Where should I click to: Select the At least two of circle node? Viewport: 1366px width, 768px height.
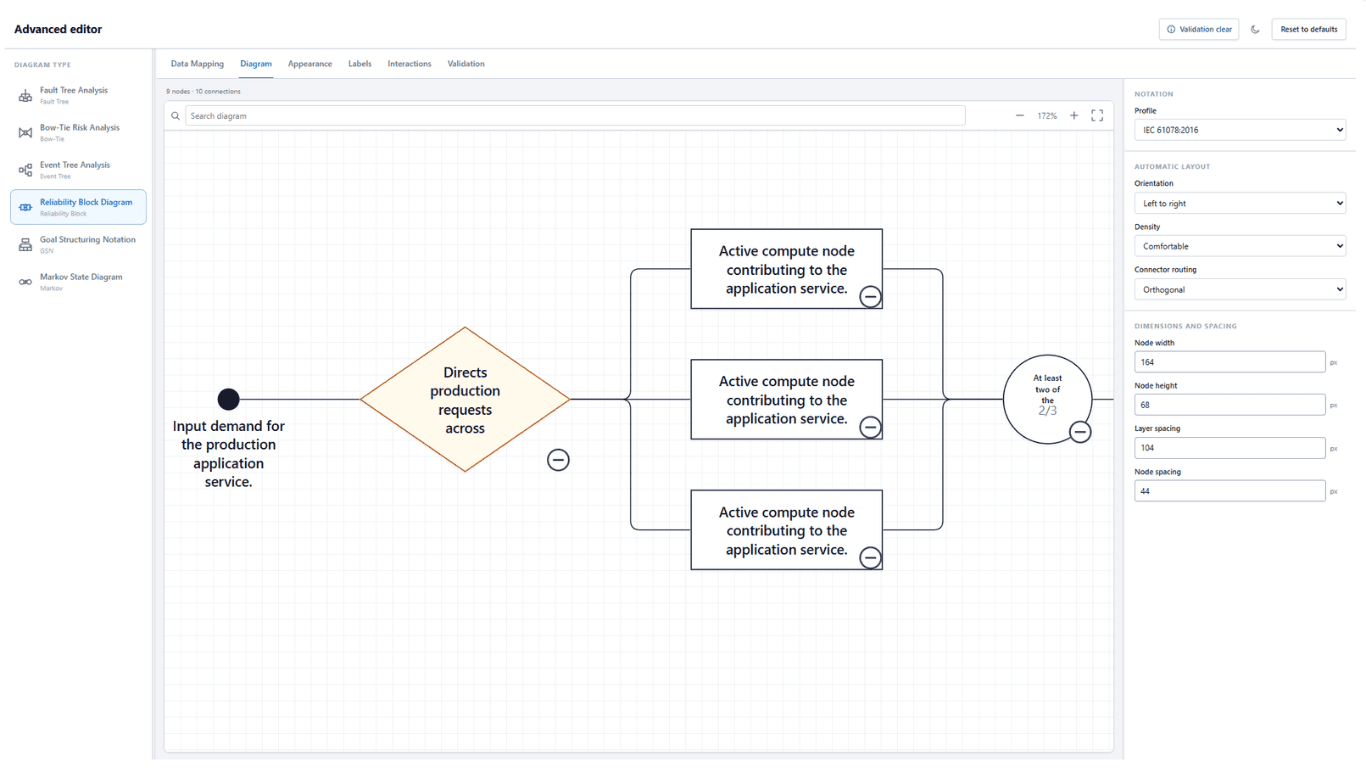[x=1048, y=400]
